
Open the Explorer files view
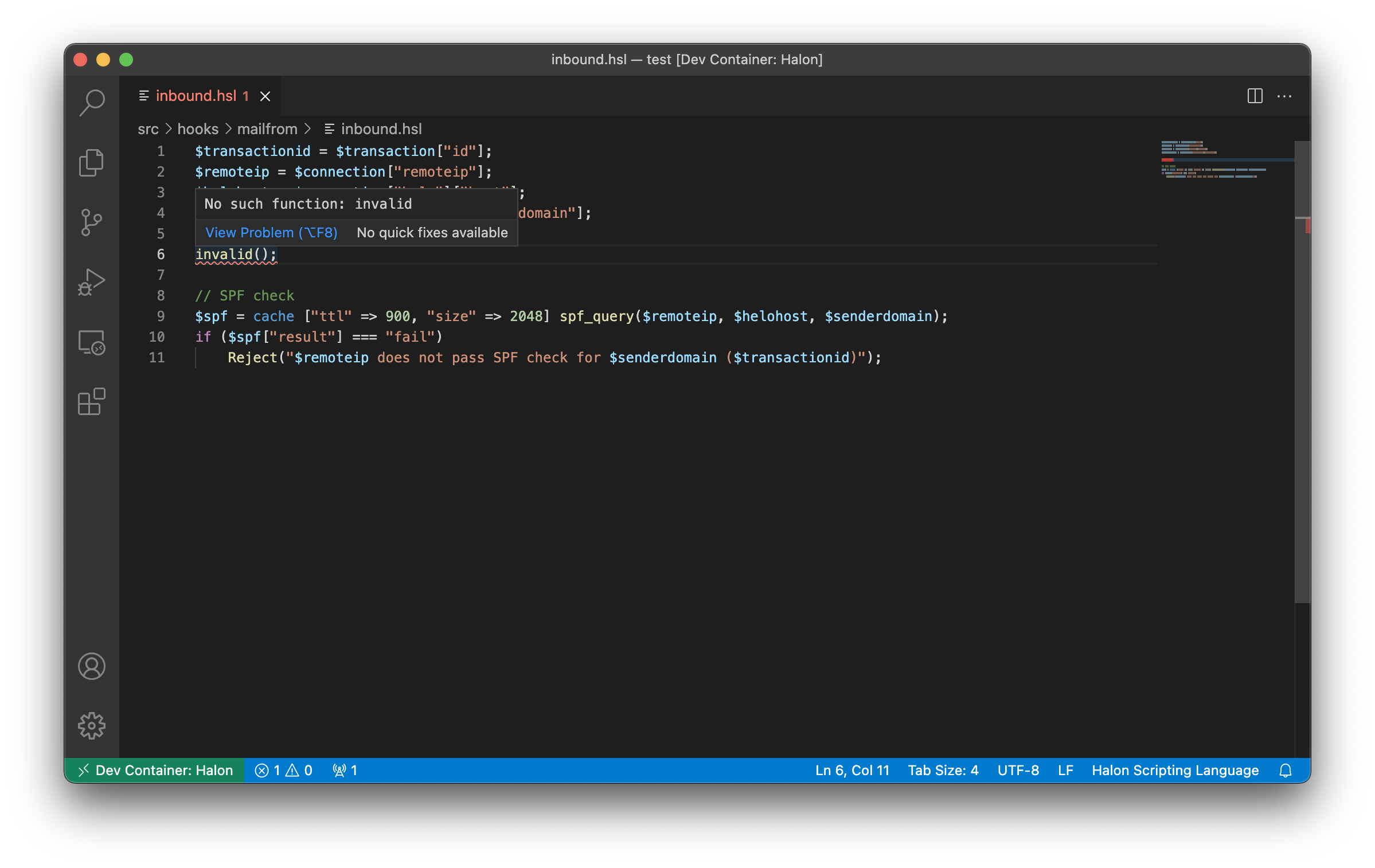tap(92, 162)
